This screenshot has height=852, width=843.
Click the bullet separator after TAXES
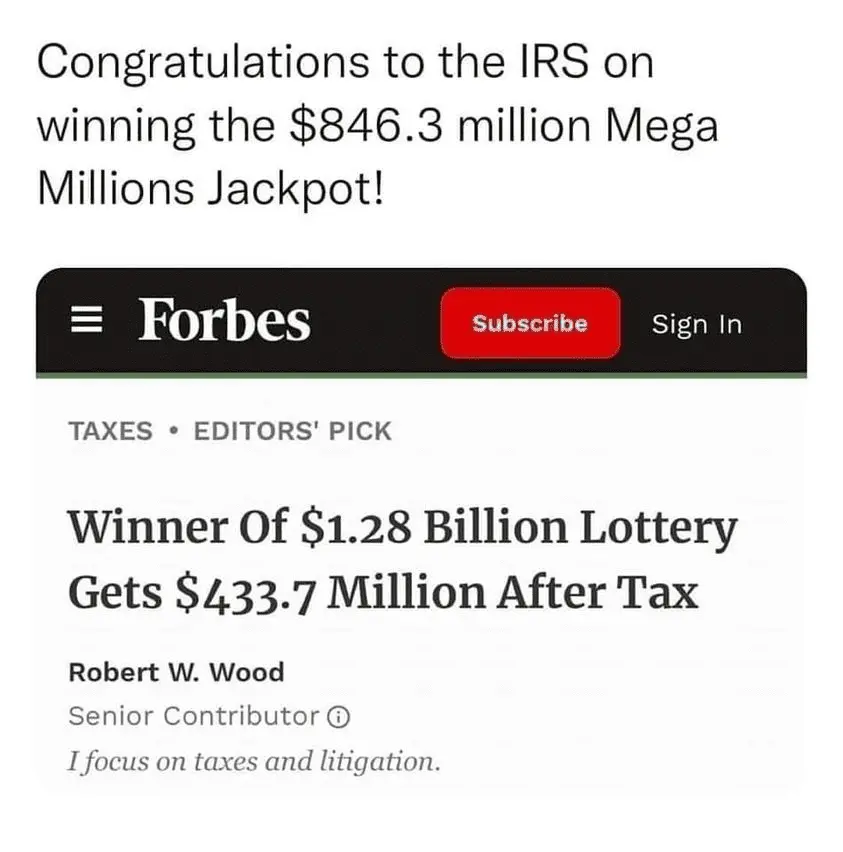point(174,432)
